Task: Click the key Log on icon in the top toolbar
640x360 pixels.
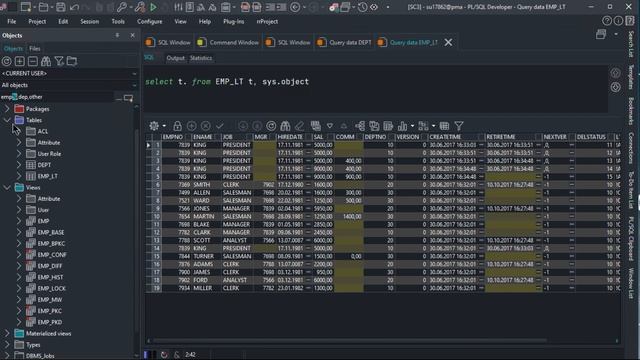Action: pos(122,7)
